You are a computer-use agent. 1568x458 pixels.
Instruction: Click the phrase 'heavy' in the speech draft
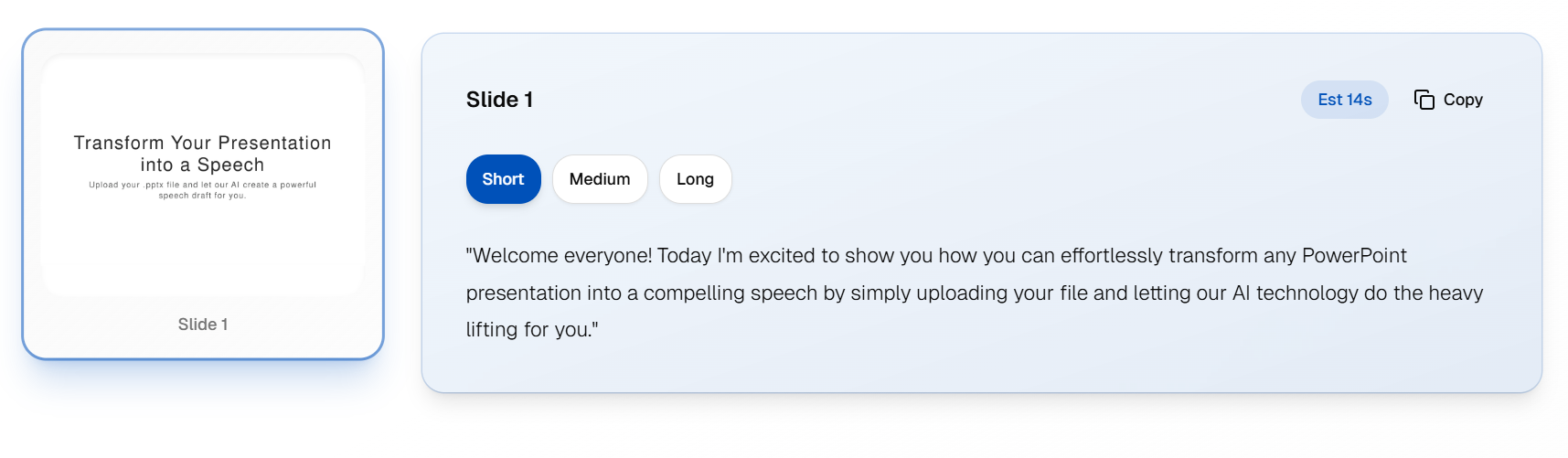(x=1455, y=293)
